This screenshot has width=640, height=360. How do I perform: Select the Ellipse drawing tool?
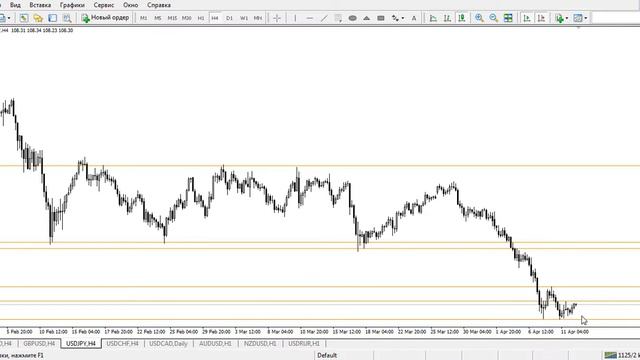352,18
